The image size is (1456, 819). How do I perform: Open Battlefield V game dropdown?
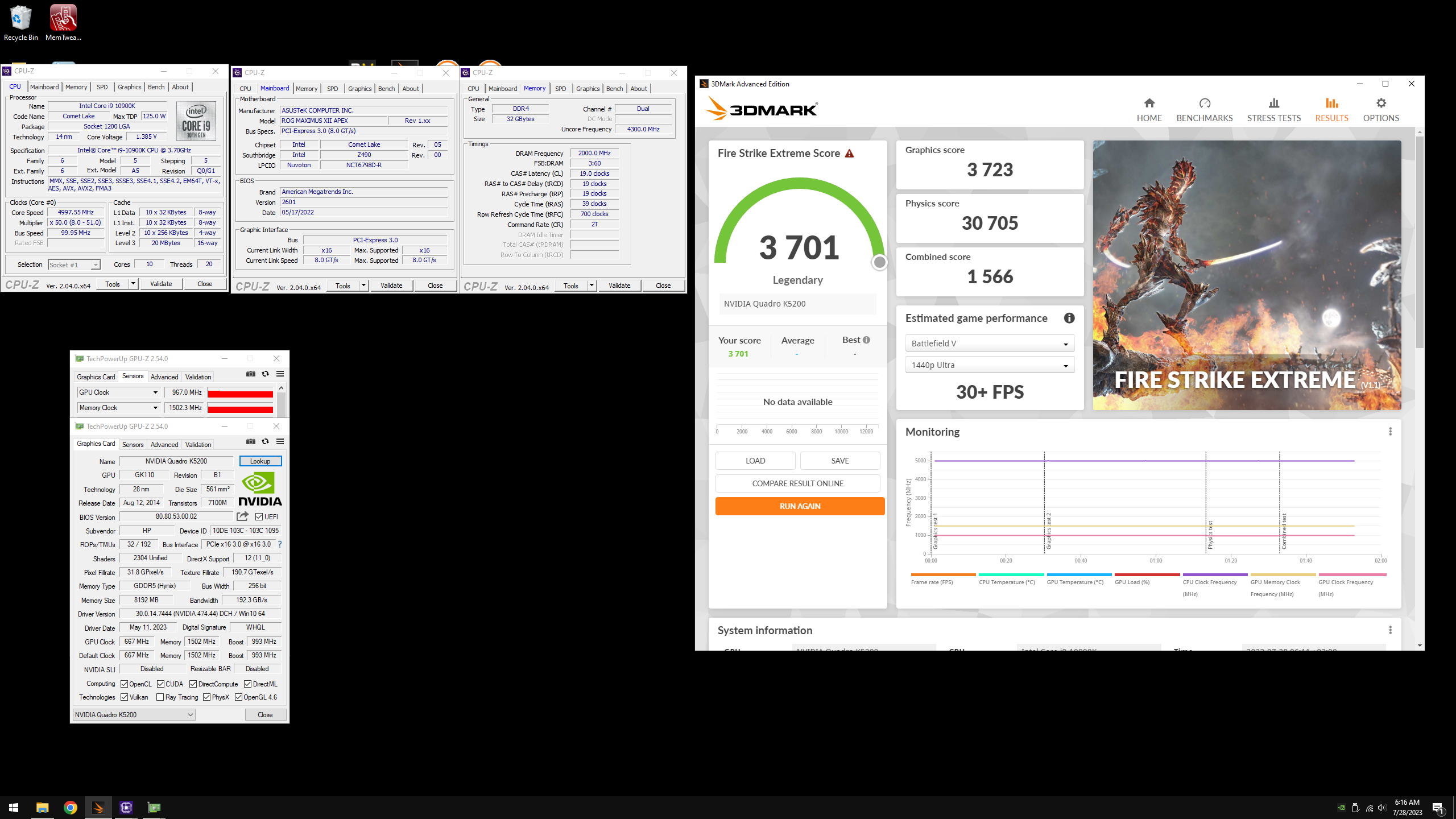[990, 344]
